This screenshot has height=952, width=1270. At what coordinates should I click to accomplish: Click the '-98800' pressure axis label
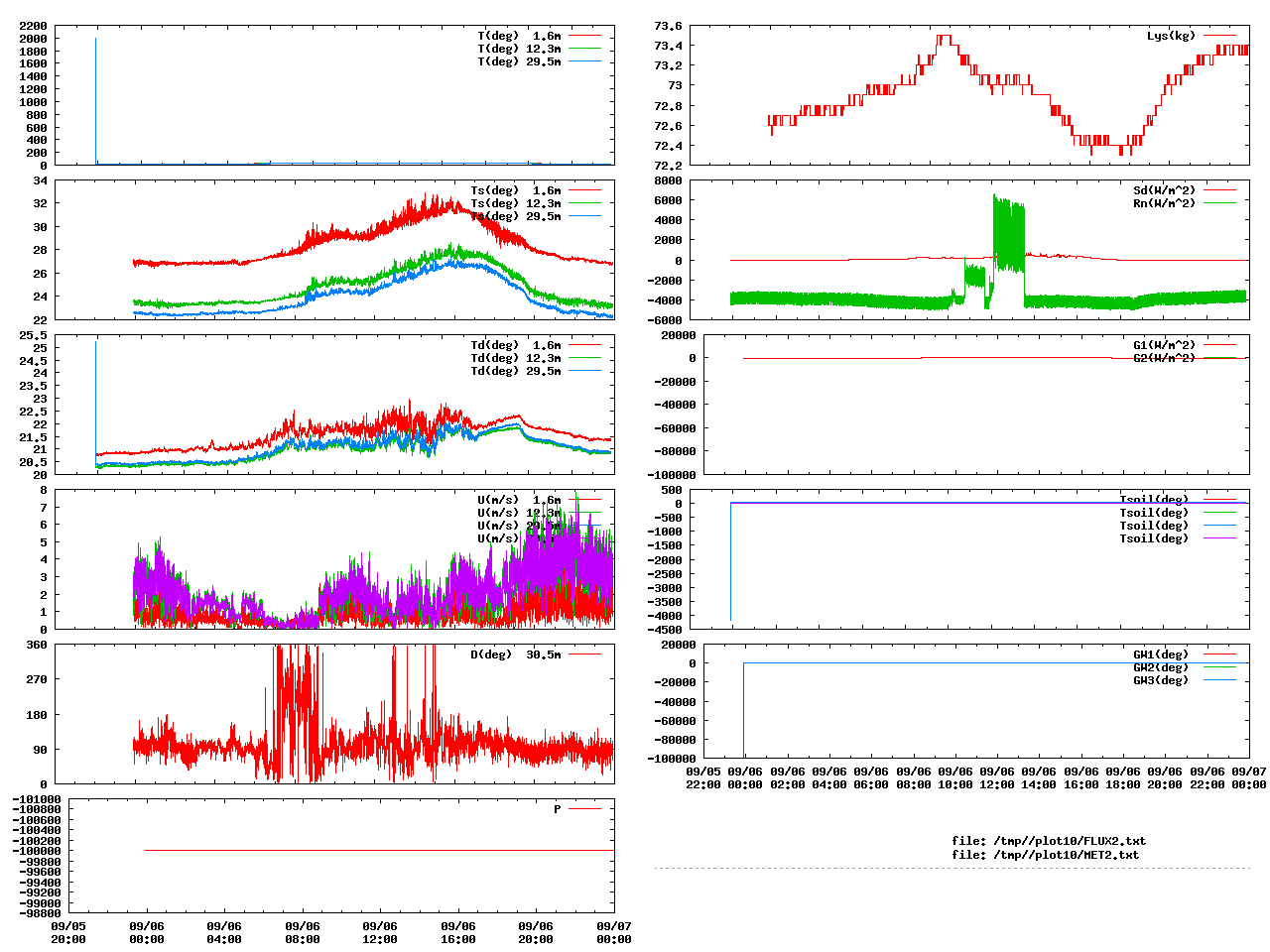point(40,913)
